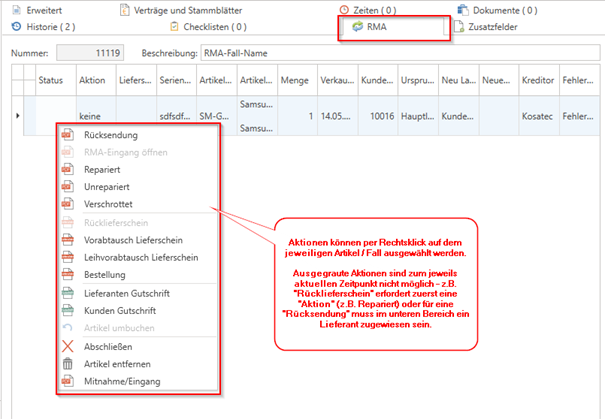Click the Lieferanten Gutschrift icon
605x419 pixels.
68,293
